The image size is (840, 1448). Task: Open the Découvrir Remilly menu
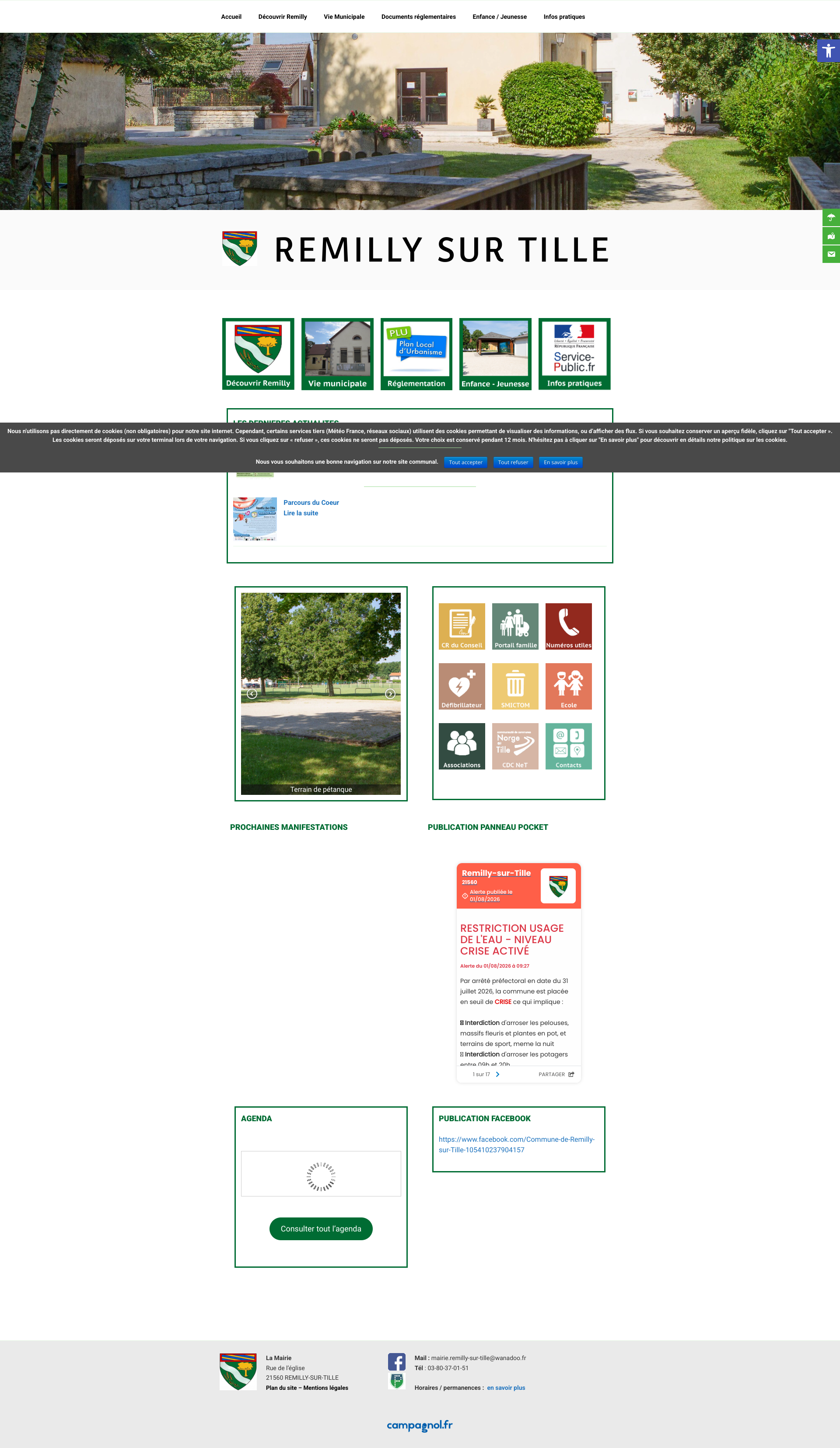(x=282, y=17)
